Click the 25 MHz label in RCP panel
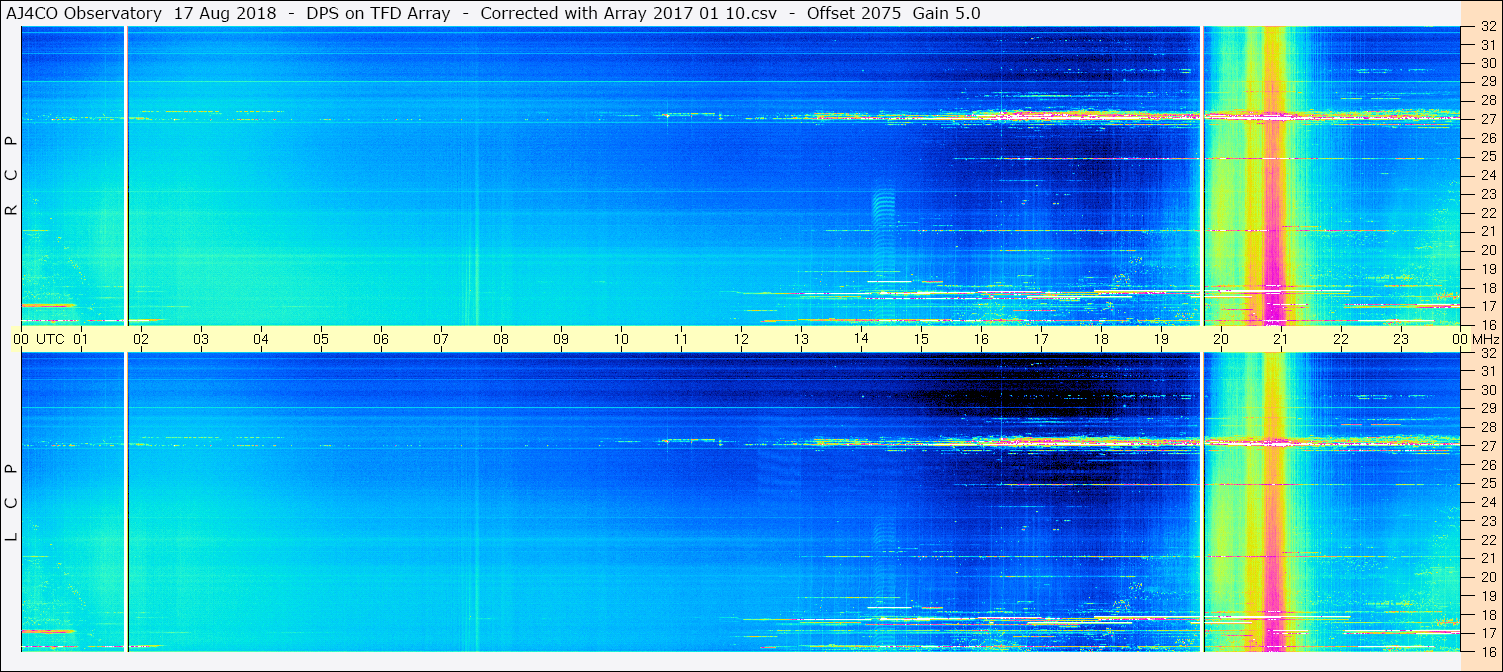 pos(1488,156)
